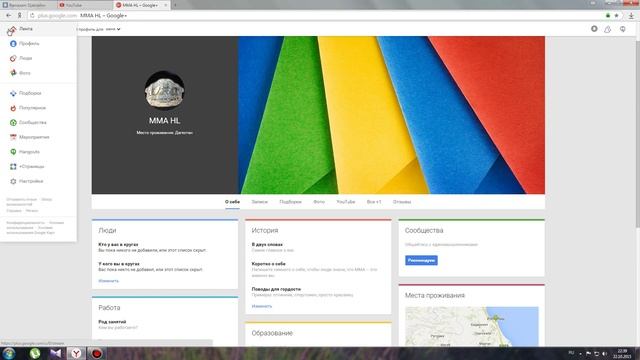
Task: Open the new tab plus button
Action: tap(175, 5)
